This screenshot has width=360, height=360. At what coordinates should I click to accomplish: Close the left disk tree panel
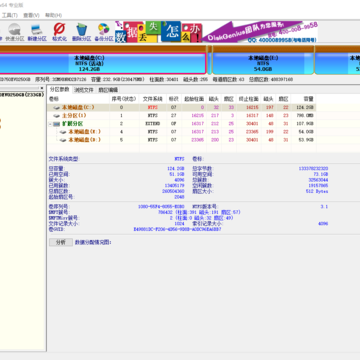point(42,88)
